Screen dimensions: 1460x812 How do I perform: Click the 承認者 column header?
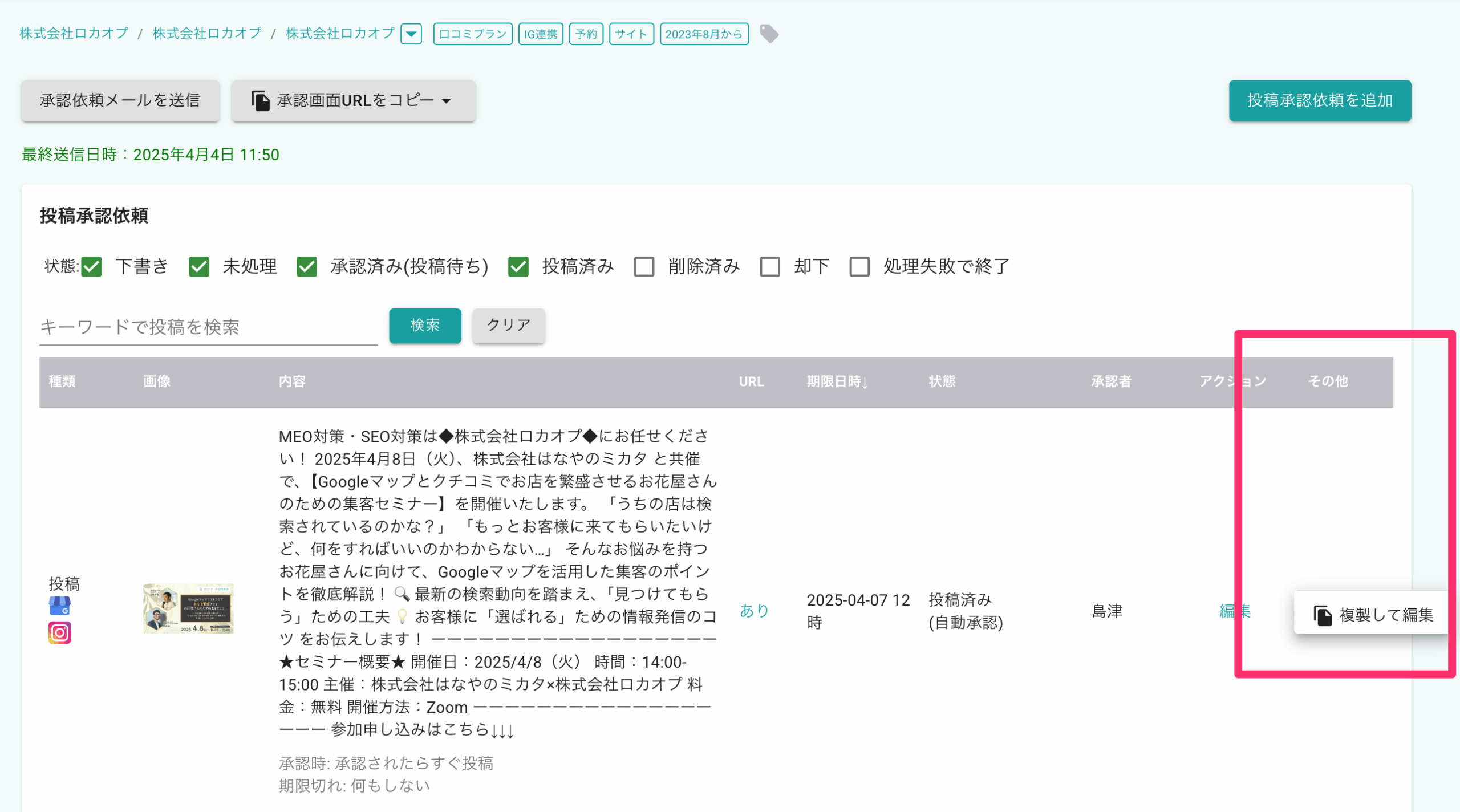click(1111, 381)
